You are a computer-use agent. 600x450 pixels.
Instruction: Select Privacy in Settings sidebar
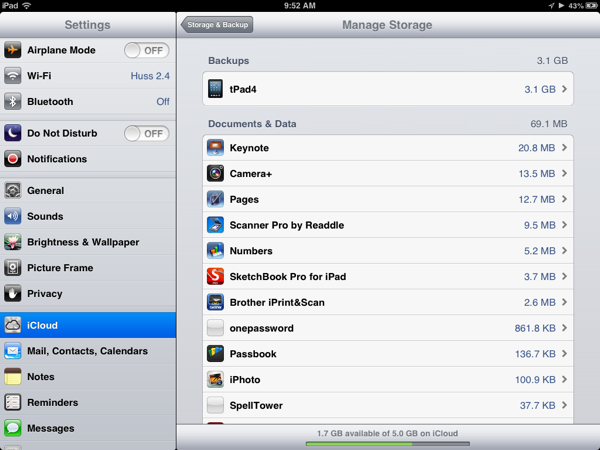(x=88, y=293)
